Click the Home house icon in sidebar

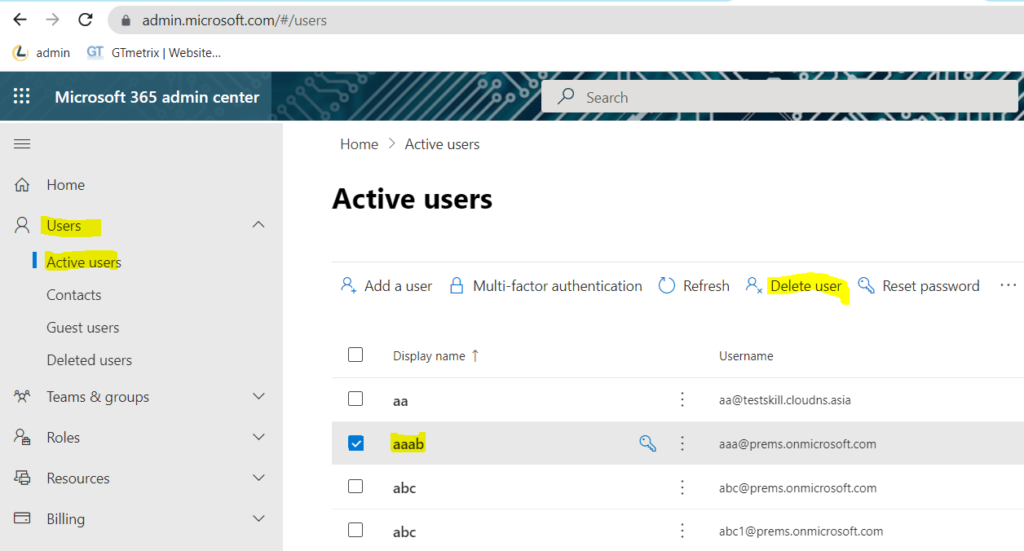click(22, 185)
